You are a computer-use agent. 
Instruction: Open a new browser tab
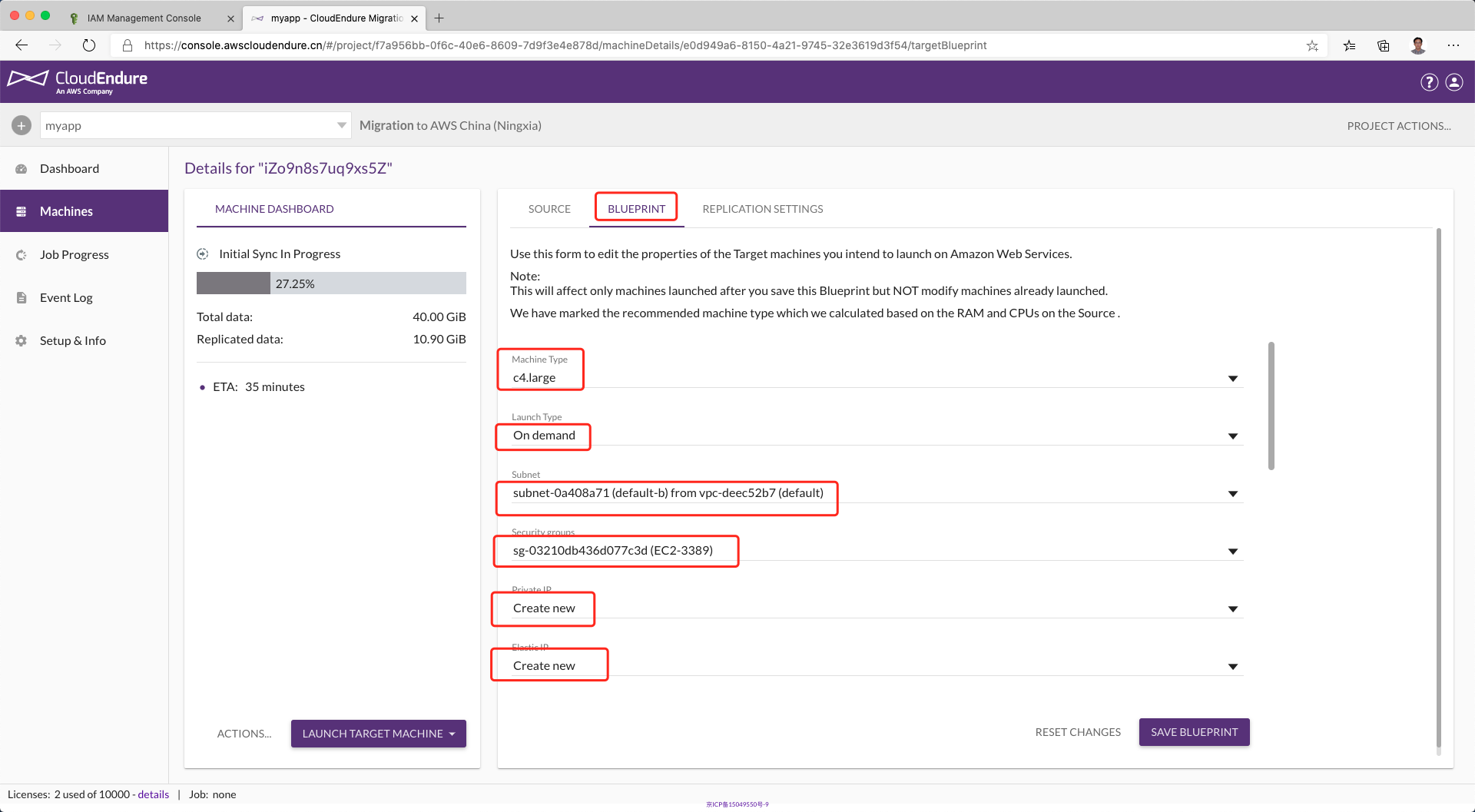point(439,18)
